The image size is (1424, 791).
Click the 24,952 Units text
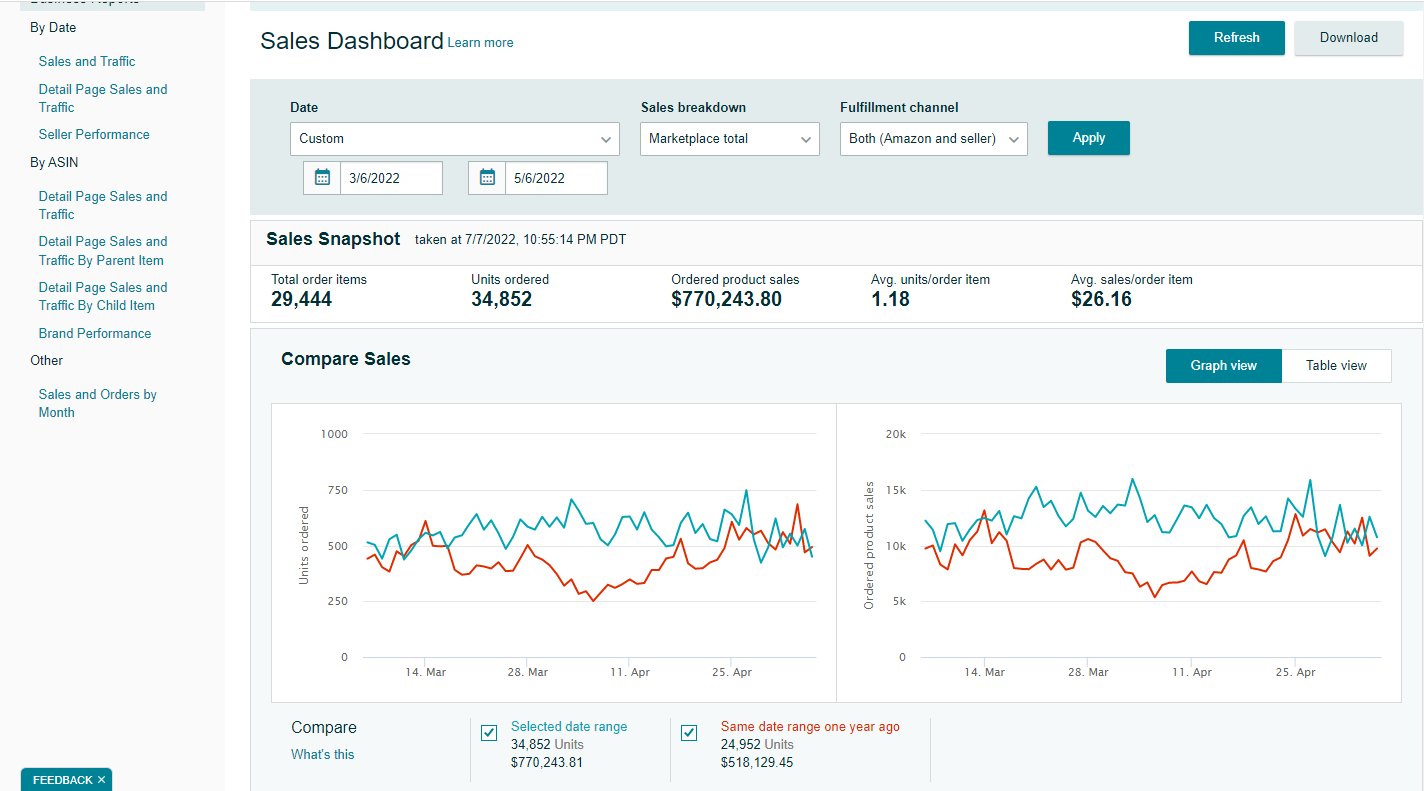click(757, 745)
